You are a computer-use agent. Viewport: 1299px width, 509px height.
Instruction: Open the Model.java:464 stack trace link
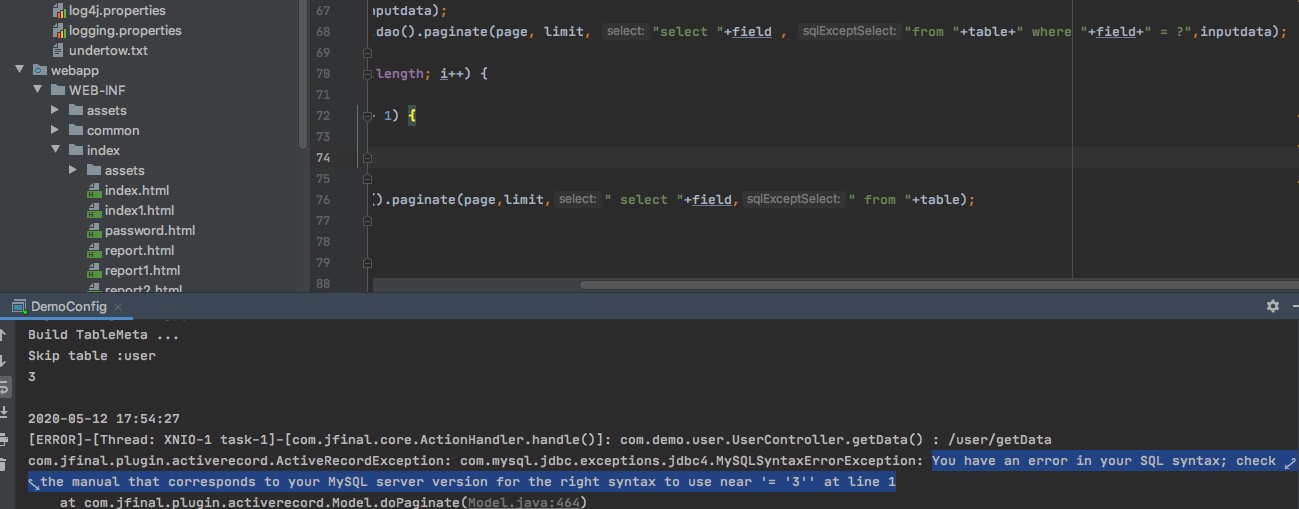pos(525,502)
